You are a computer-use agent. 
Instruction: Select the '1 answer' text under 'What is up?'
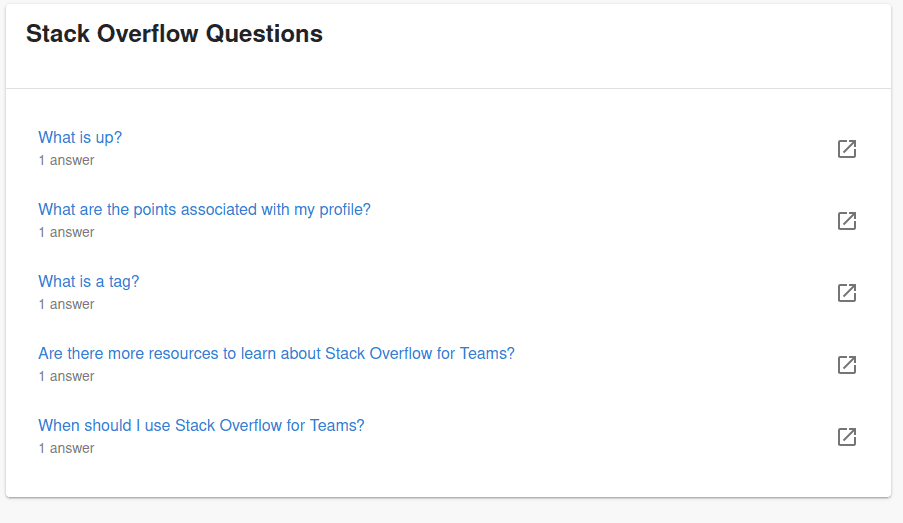pos(66,160)
